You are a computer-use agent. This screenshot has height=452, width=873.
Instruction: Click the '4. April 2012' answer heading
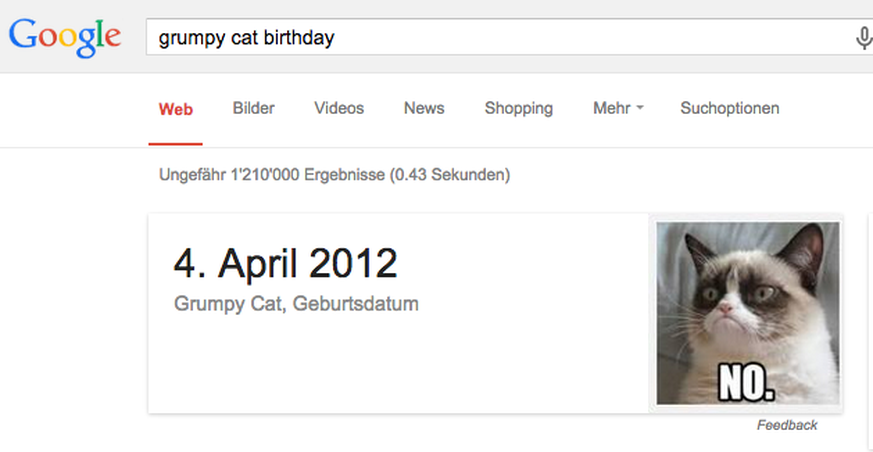coord(286,263)
